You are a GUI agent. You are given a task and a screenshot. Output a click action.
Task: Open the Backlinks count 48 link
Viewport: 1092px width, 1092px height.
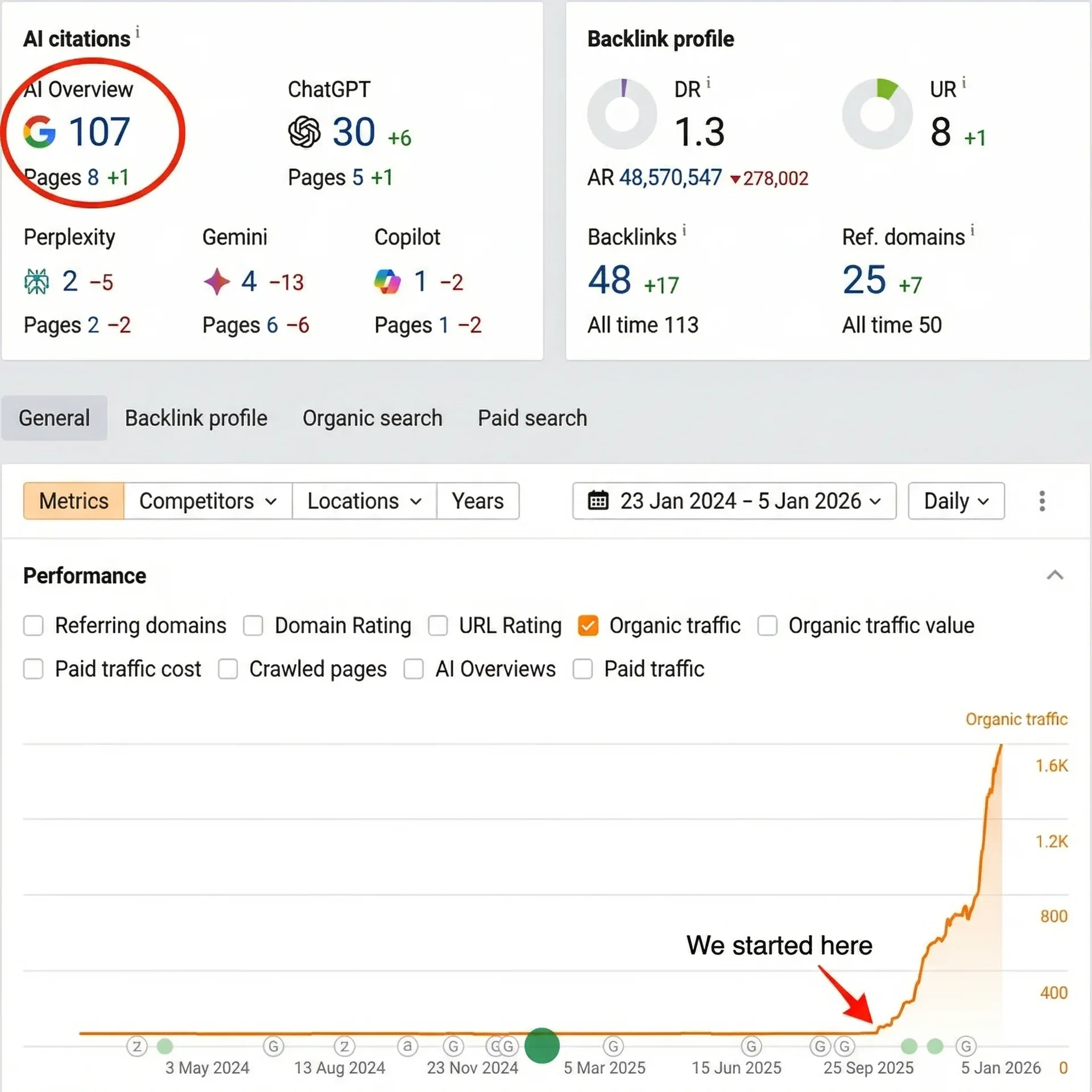(x=609, y=280)
